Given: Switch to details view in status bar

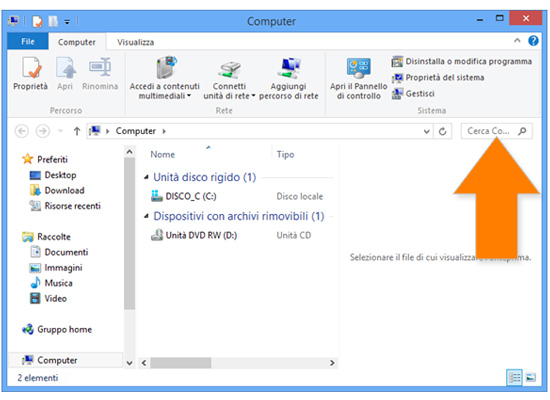Looking at the screenshot, I should [514, 378].
